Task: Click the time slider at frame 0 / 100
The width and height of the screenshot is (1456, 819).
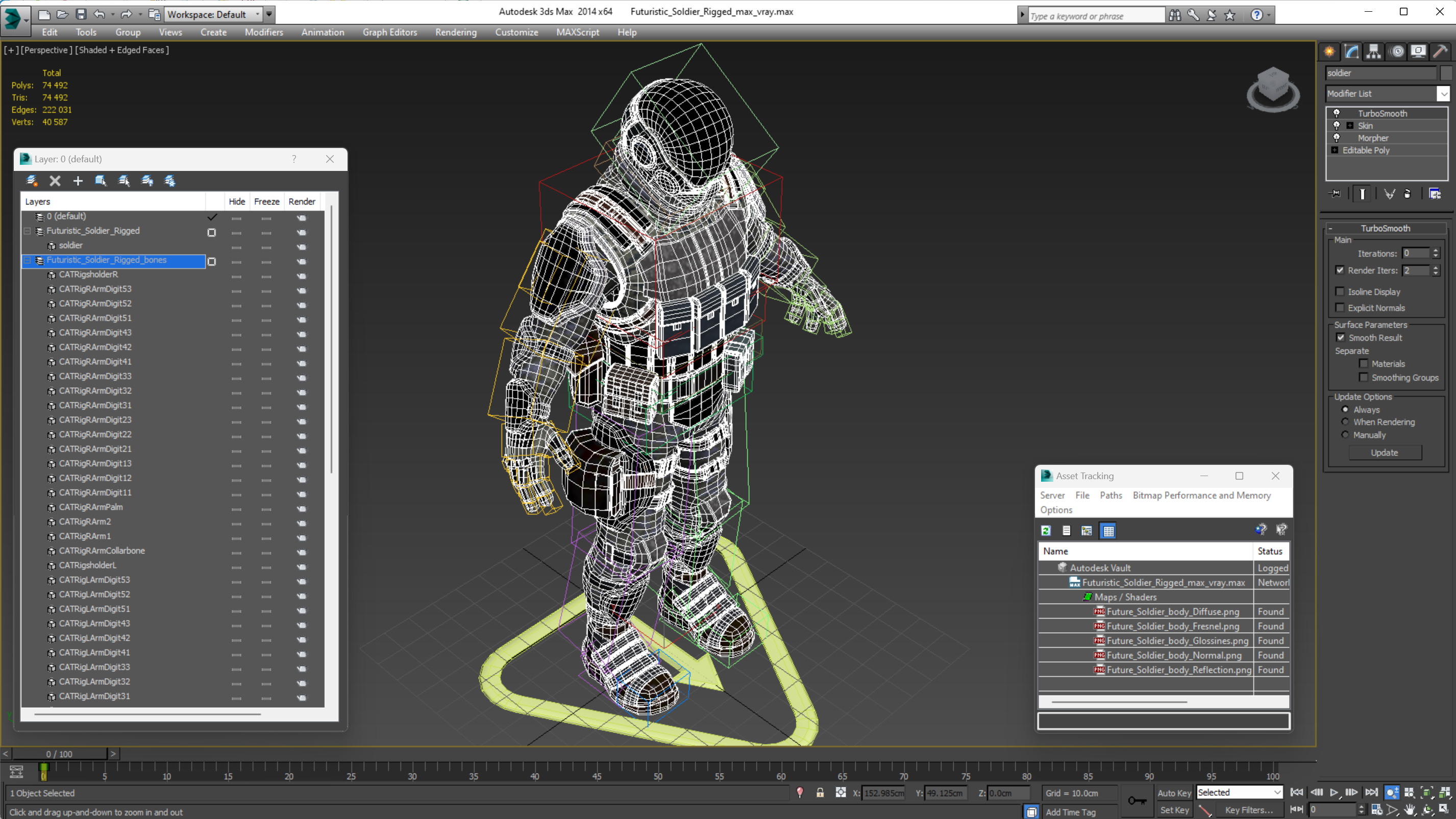Action: tap(59, 754)
